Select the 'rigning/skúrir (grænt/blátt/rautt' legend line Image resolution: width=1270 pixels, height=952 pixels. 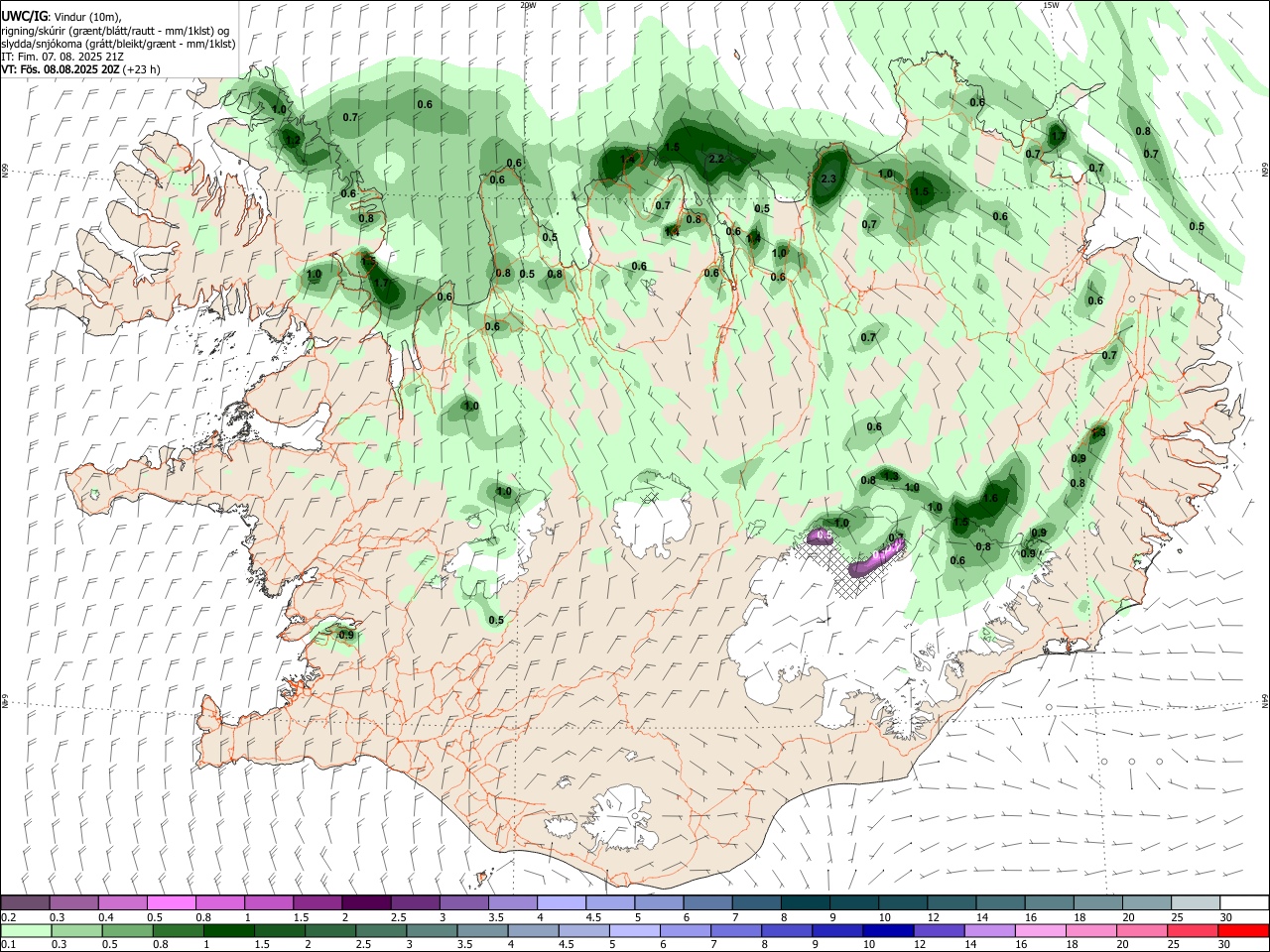point(115,31)
